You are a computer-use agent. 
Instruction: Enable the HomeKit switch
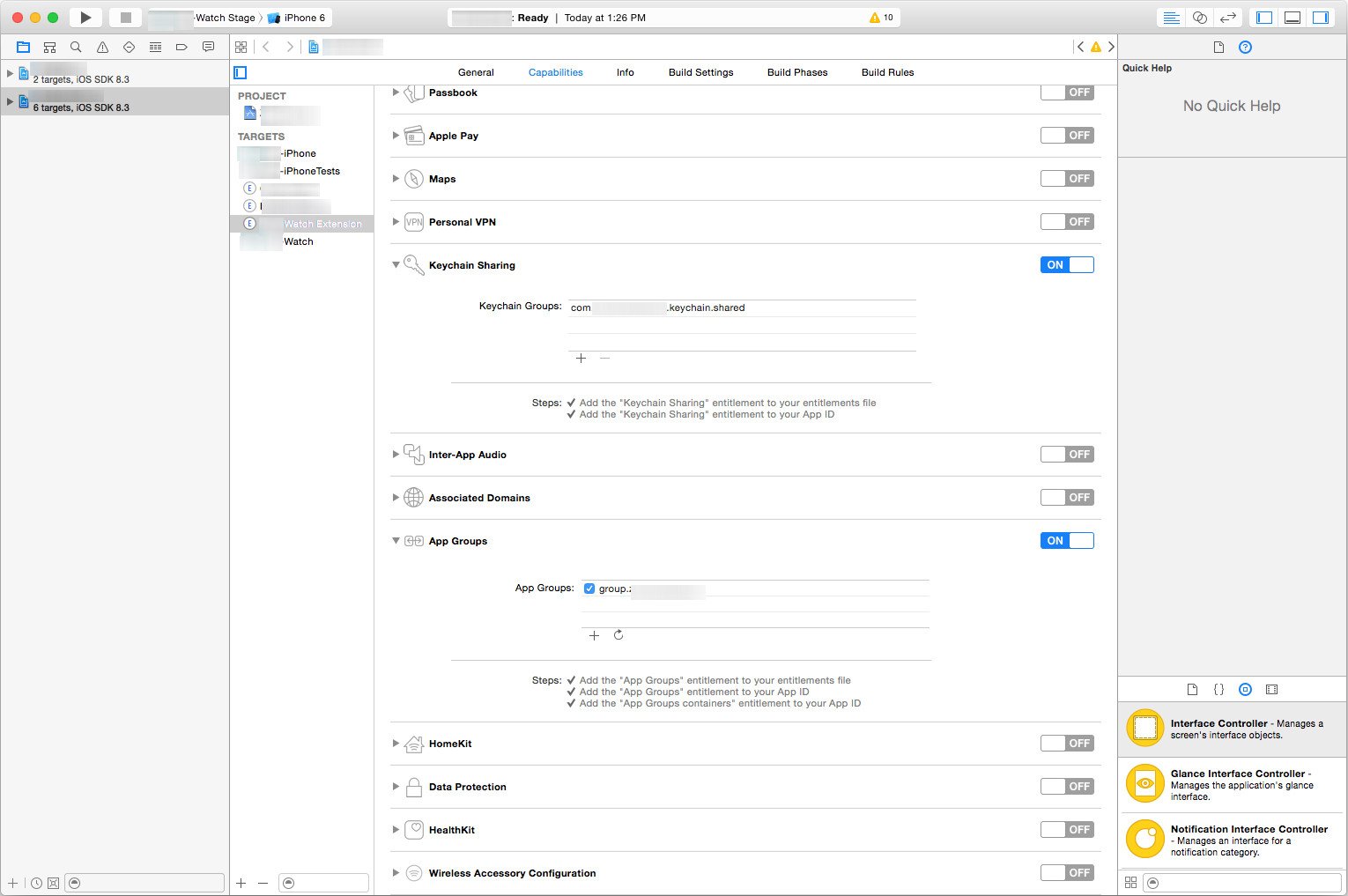click(x=1067, y=744)
